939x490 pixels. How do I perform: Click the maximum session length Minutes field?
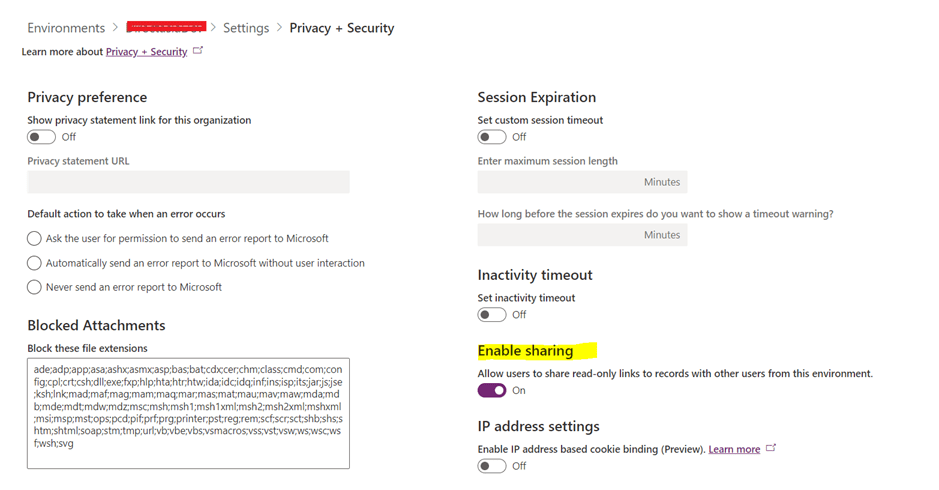tap(582, 182)
